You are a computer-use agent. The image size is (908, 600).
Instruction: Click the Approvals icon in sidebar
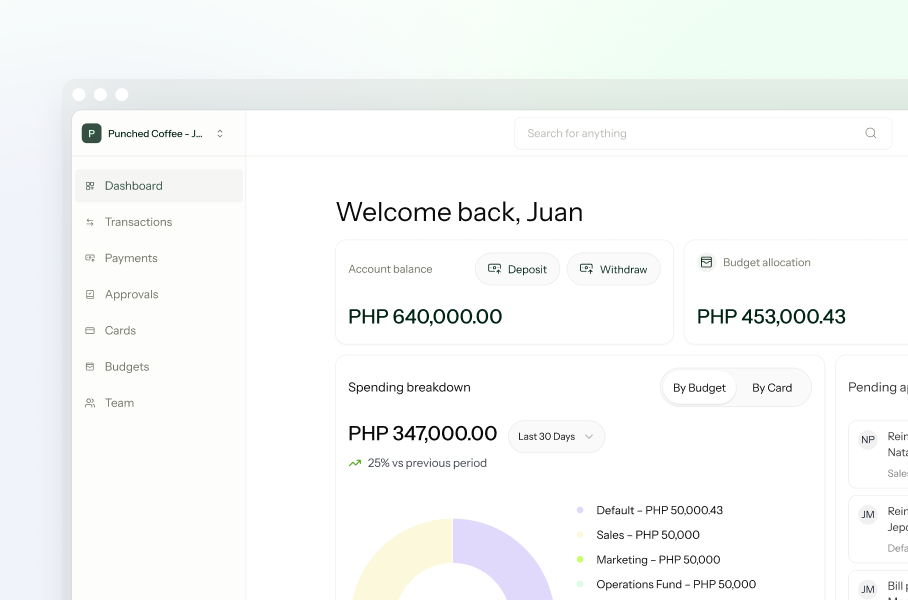90,295
